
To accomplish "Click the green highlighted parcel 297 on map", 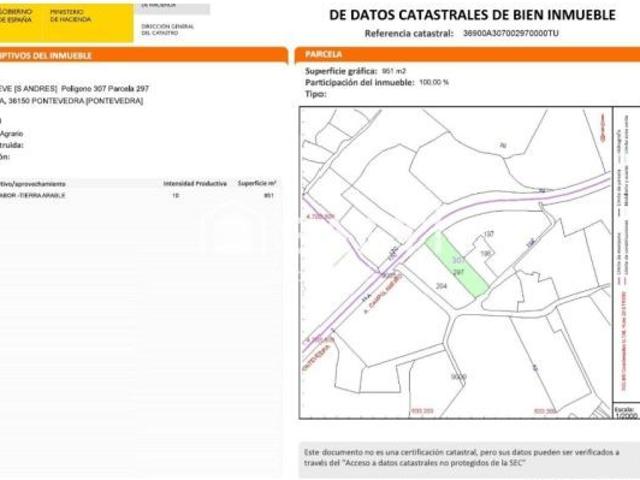I will point(457,265).
